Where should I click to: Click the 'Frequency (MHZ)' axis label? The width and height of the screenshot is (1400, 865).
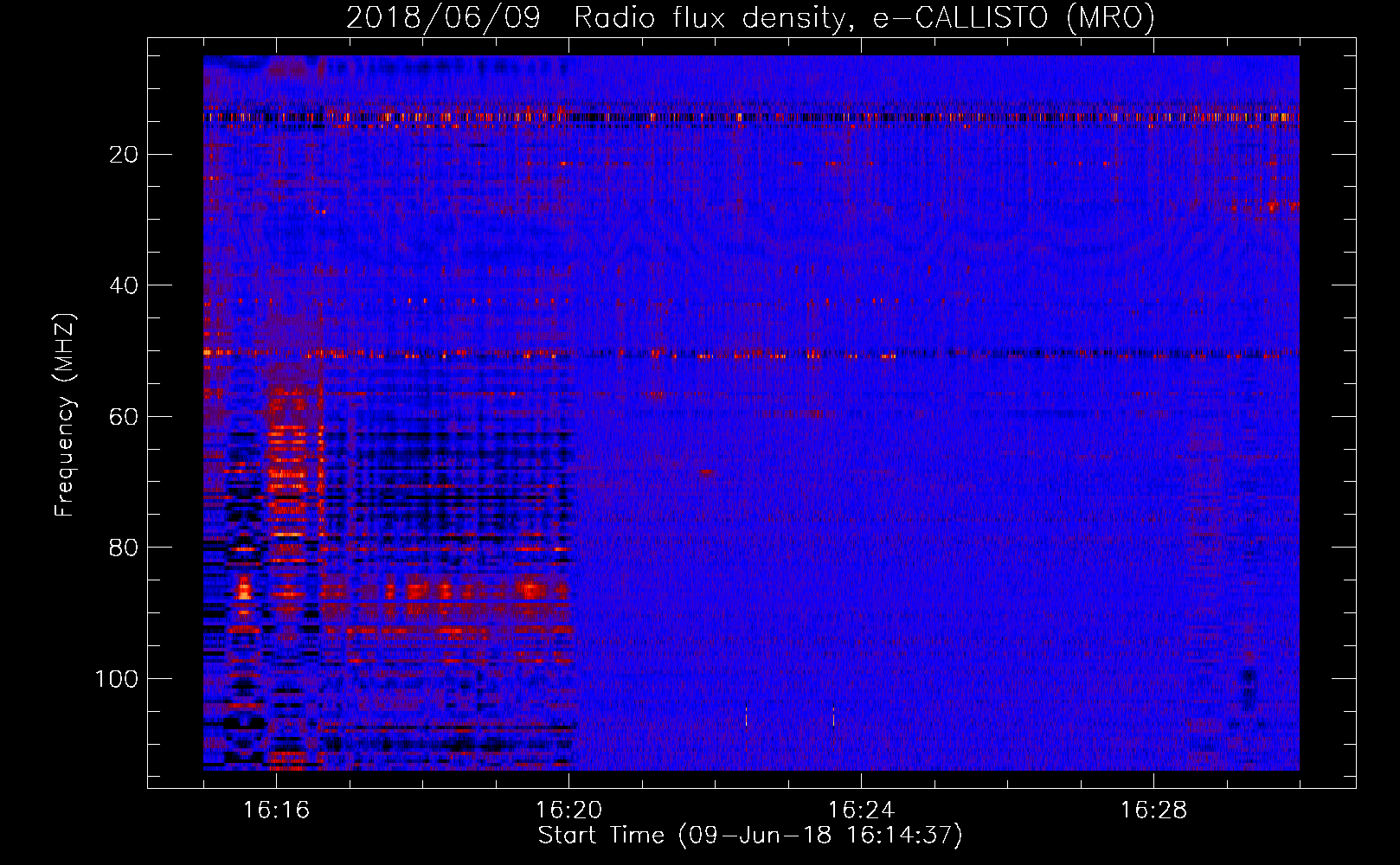[x=65, y=415]
